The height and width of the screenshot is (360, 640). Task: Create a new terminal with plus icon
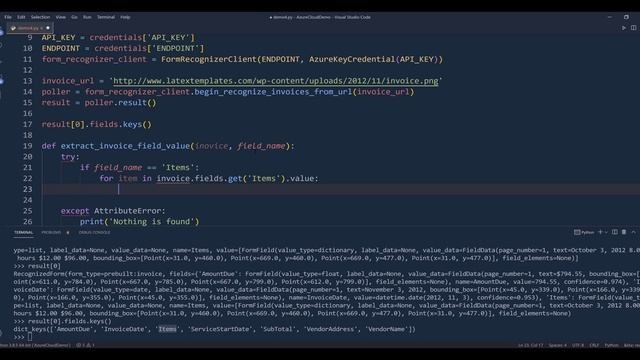click(x=600, y=232)
